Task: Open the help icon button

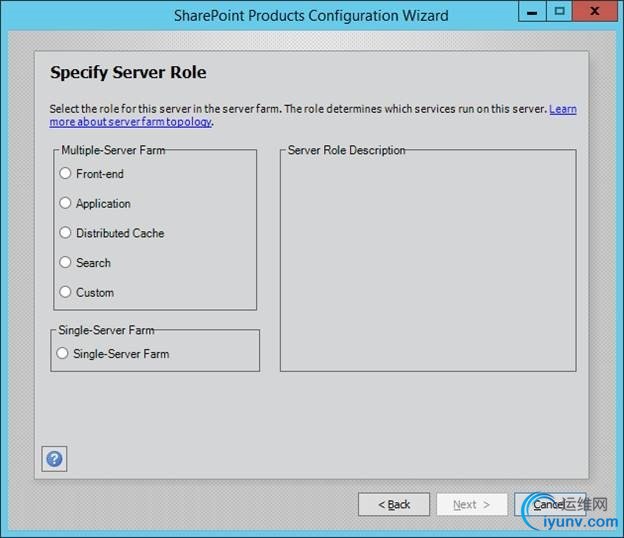Action: tap(54, 459)
